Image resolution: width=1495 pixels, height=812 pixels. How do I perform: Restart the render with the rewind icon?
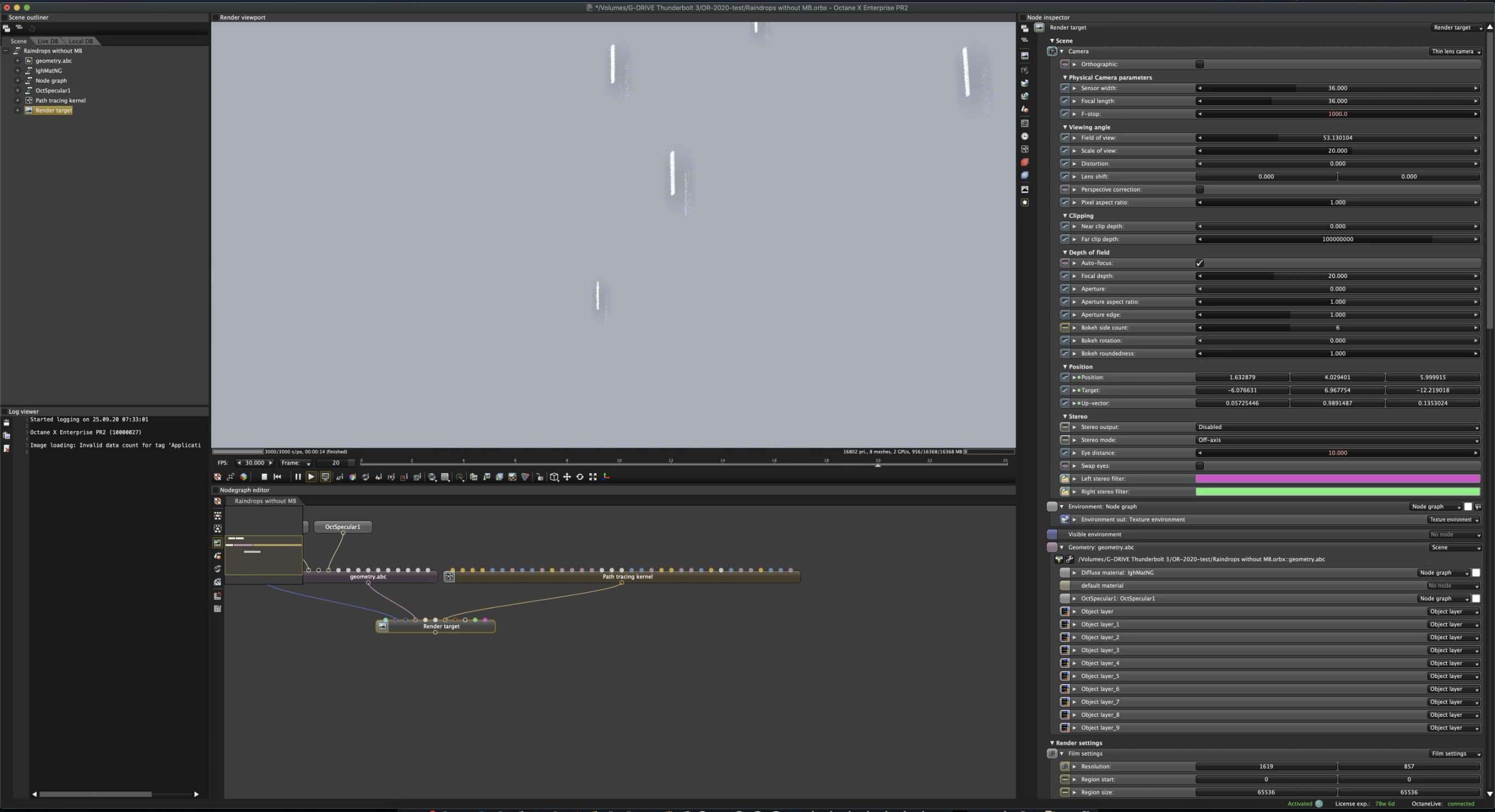tap(277, 477)
